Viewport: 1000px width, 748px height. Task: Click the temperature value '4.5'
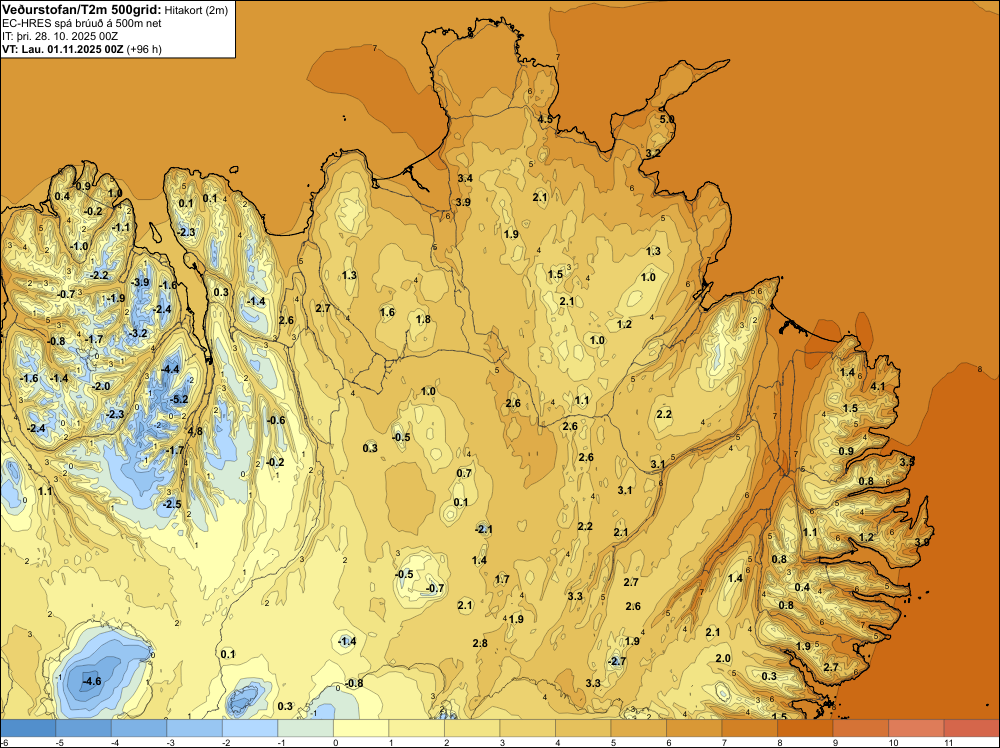[x=545, y=119]
